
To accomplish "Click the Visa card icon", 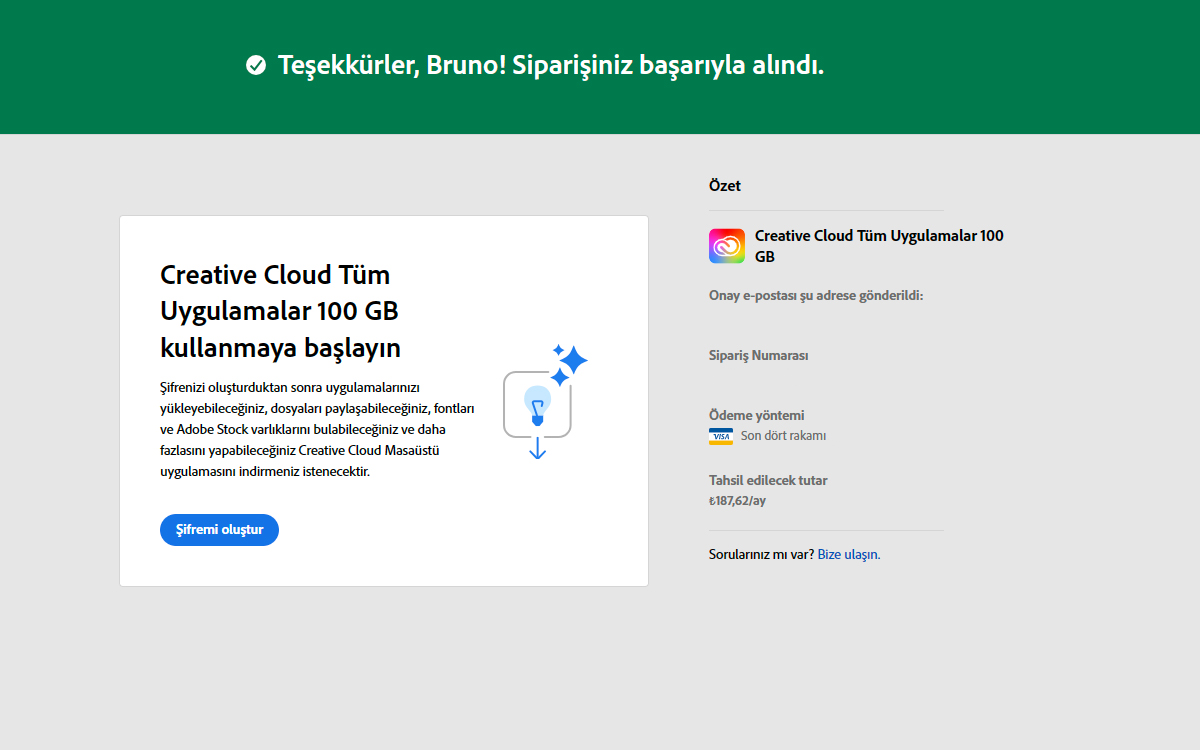I will pyautogui.click(x=720, y=436).
